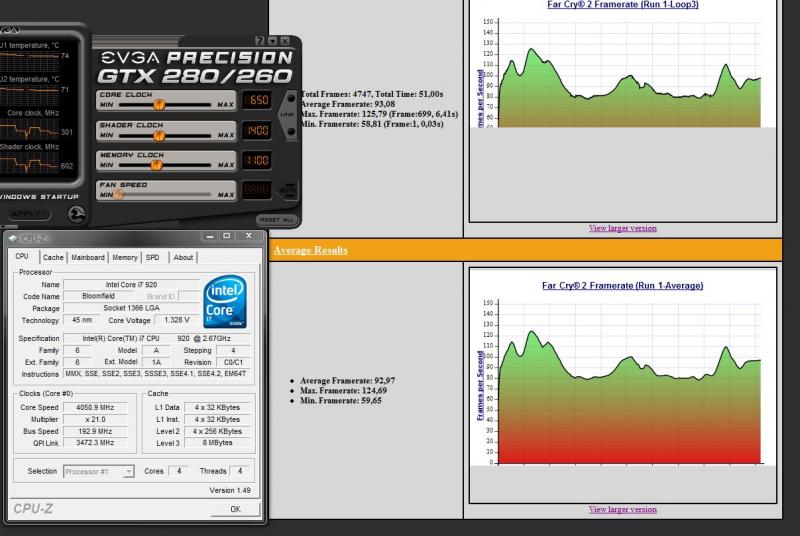Screen dimensions: 800x536
Task: Open Far Cry 2 Framerate Run 1-Average link
Action: coord(622,286)
